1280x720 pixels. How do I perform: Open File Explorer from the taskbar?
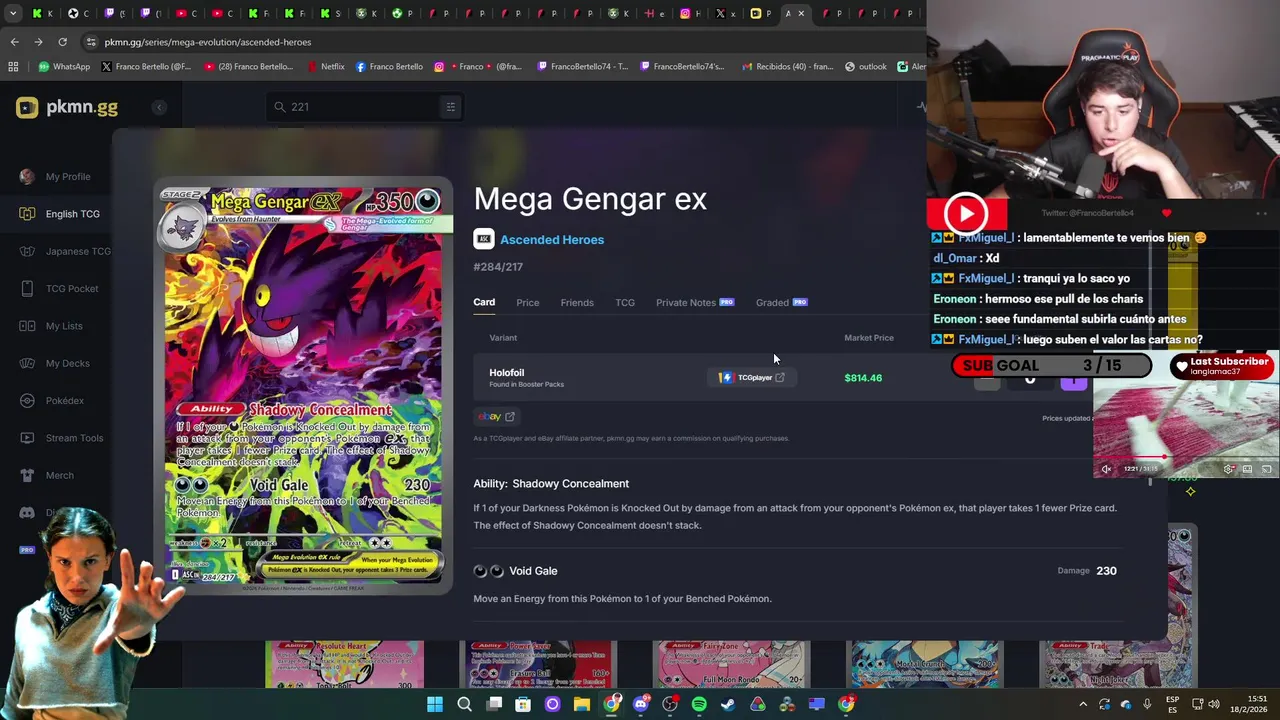click(x=582, y=704)
